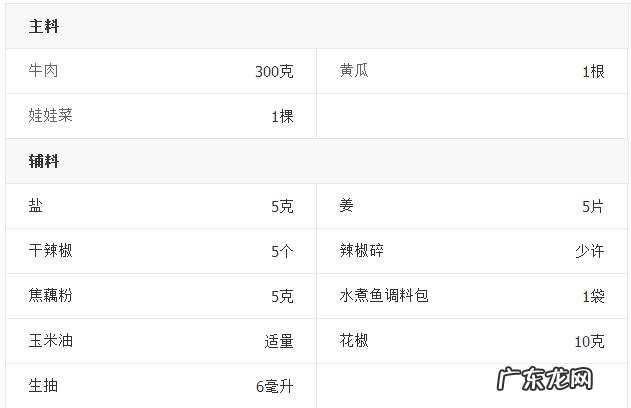631x408 pixels.
Task: Select the 盐 ingredient entry
Action: pyautogui.click(x=36, y=205)
